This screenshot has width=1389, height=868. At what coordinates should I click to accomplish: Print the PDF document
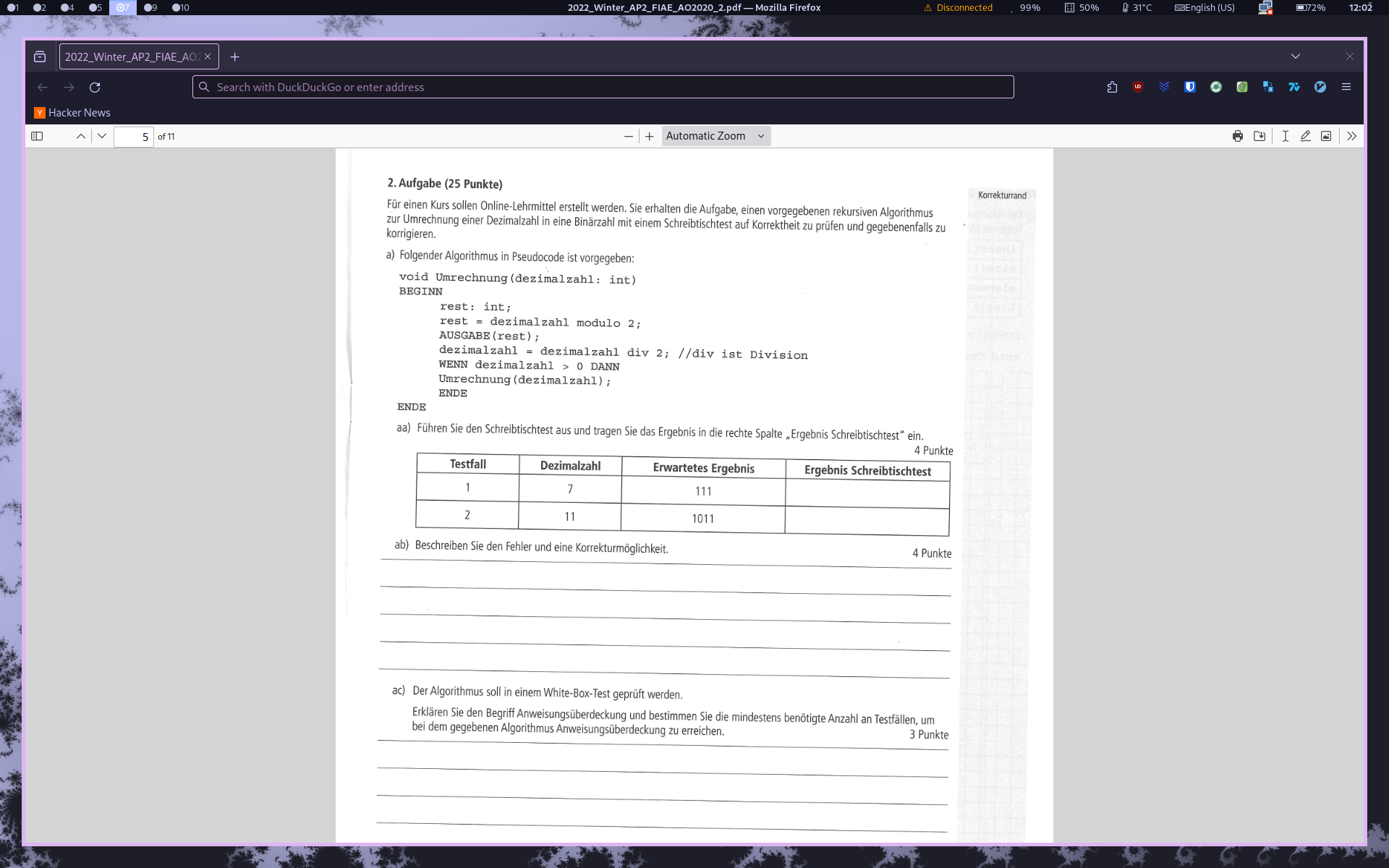click(1238, 136)
